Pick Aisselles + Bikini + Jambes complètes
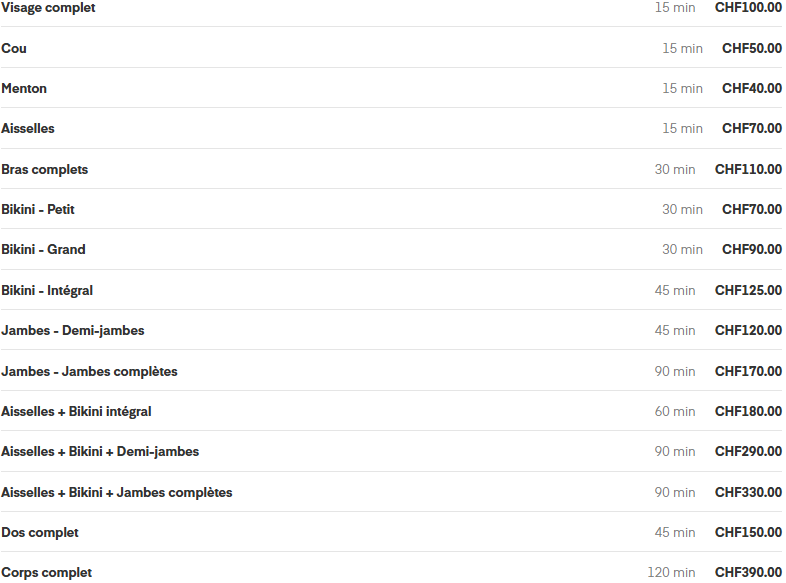Viewport: 786px width, 583px height. pyautogui.click(x=116, y=493)
